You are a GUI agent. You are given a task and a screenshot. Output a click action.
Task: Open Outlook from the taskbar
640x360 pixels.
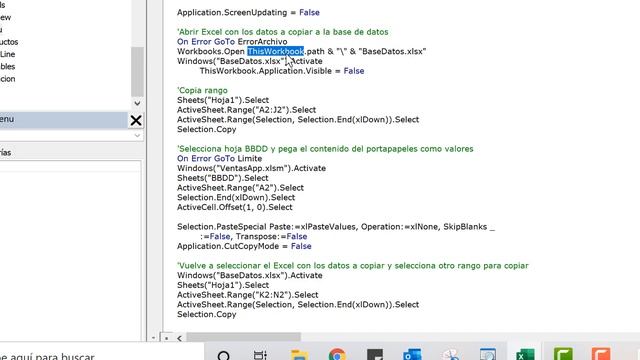(x=412, y=354)
